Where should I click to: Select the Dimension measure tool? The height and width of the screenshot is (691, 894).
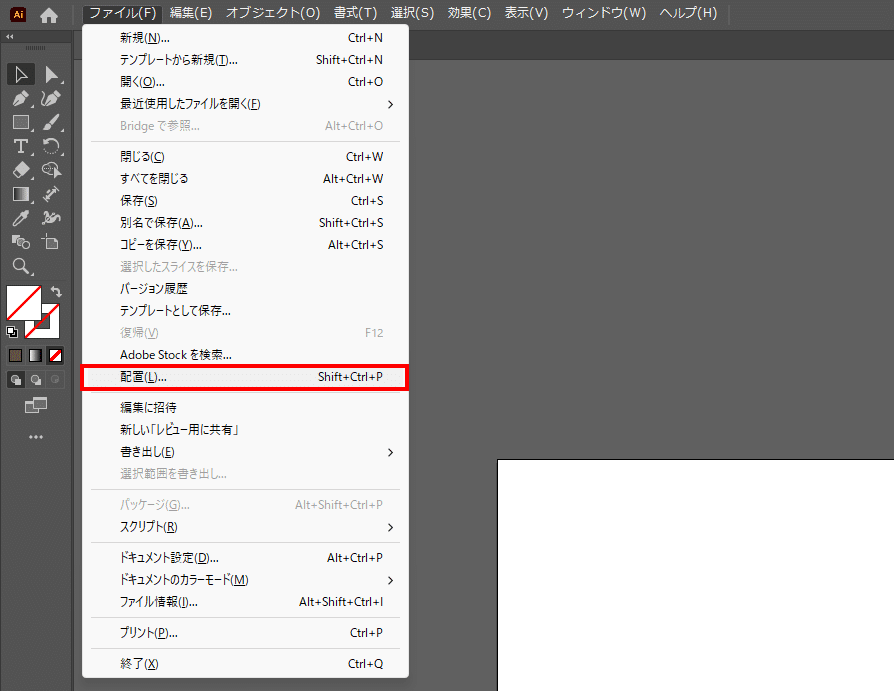click(x=51, y=194)
